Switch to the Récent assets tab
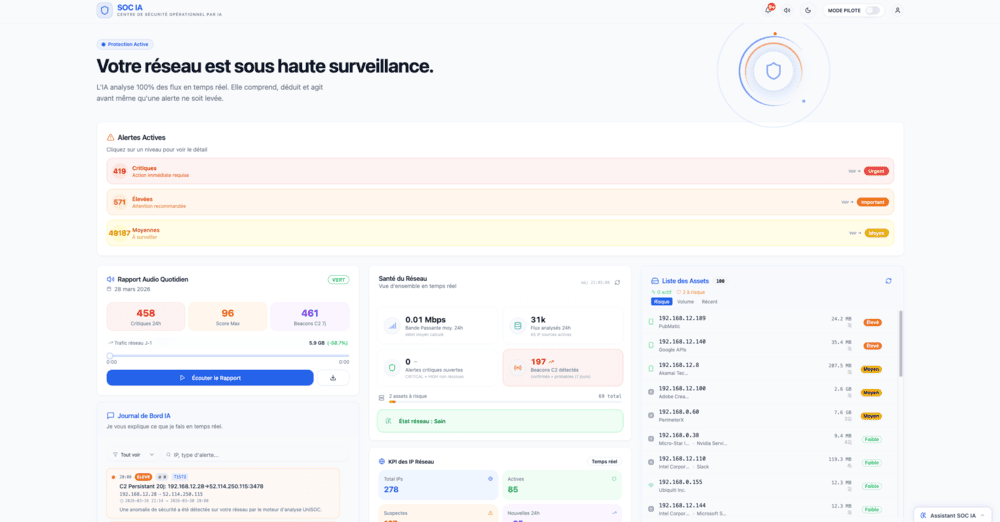Screen dimensions: 1000x522 (709, 301)
